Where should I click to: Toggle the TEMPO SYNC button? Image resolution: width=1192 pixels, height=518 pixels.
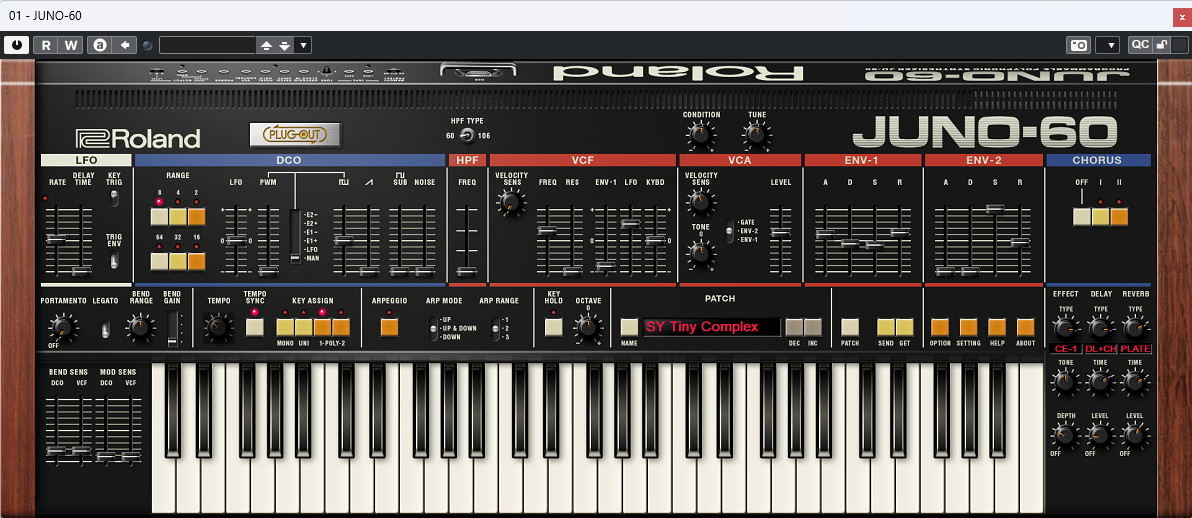[x=255, y=327]
